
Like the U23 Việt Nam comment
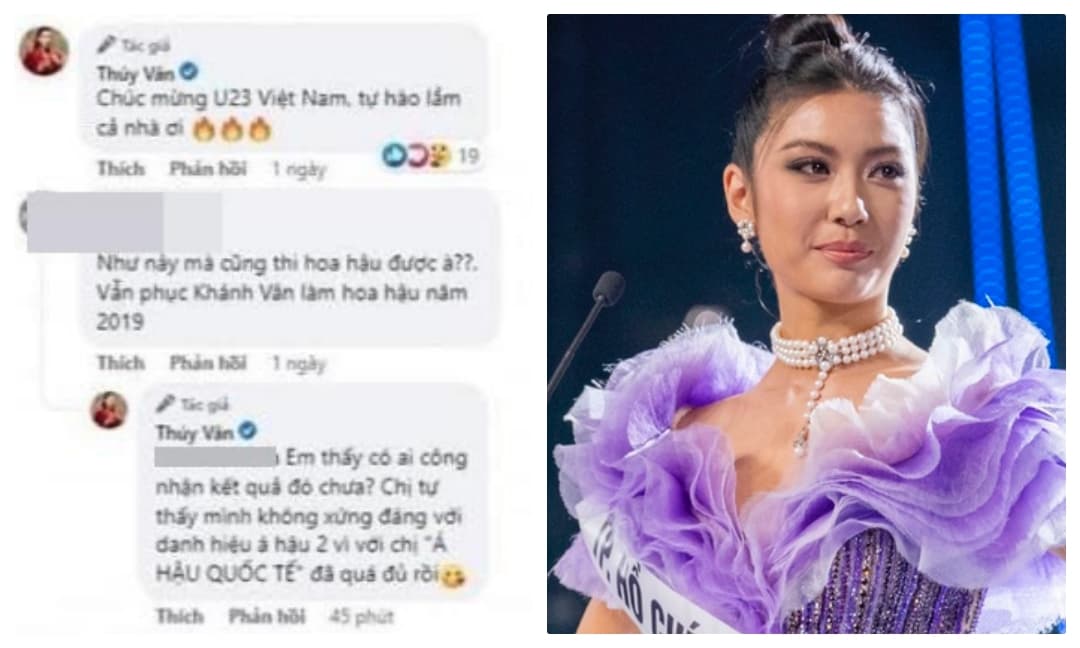click(x=121, y=169)
